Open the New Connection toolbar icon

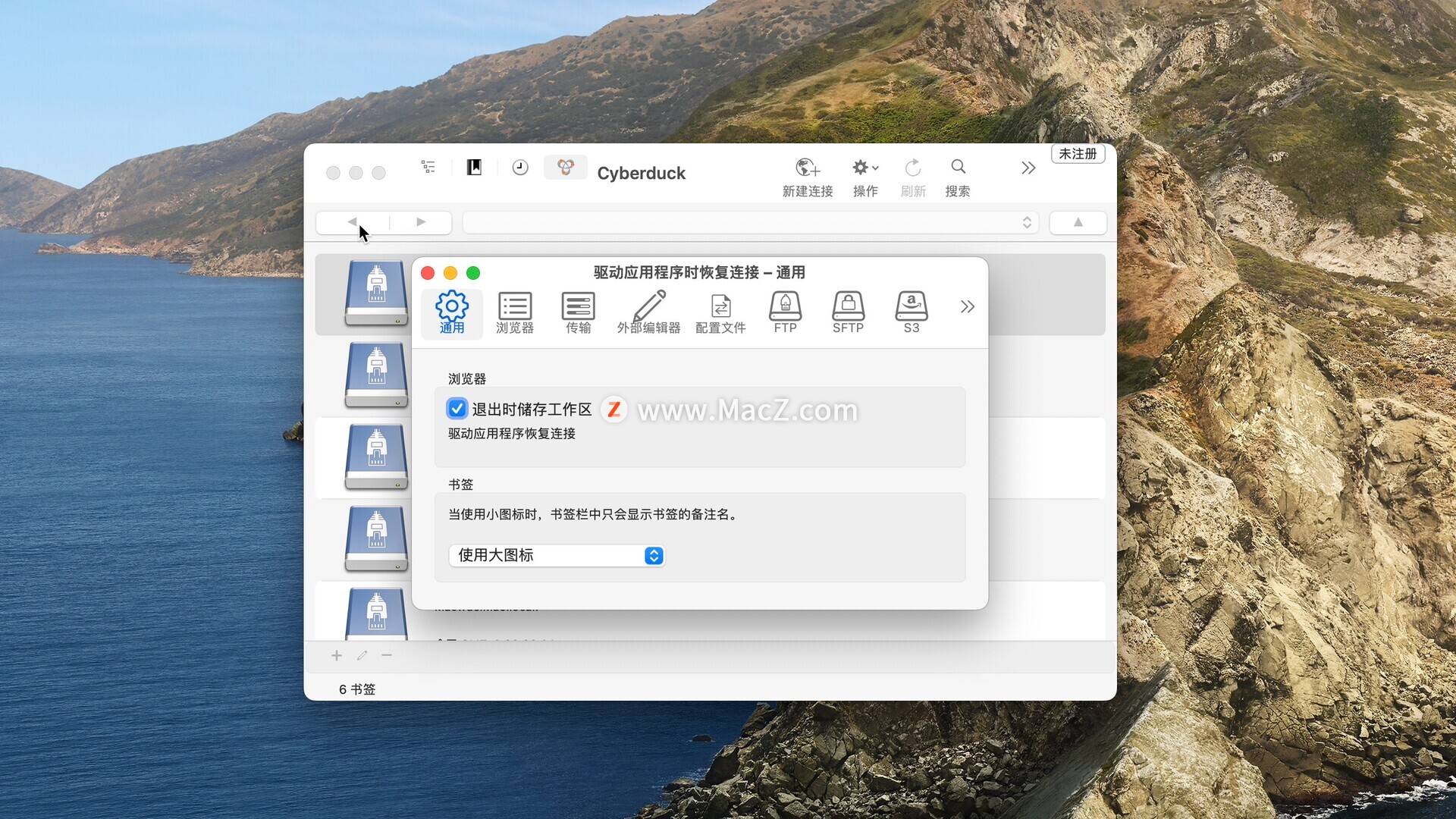[x=807, y=168]
